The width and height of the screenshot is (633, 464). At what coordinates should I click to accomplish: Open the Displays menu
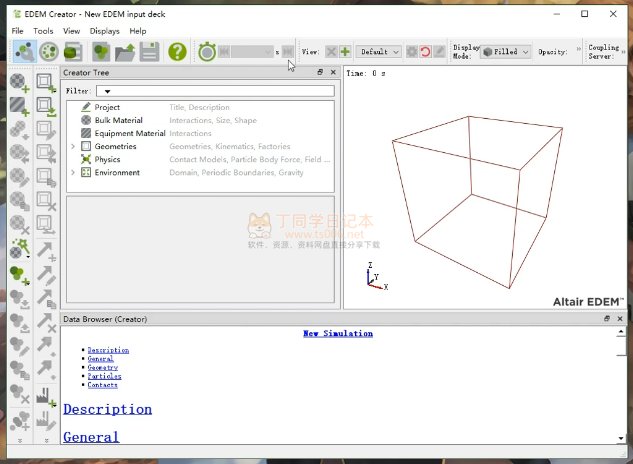point(104,31)
